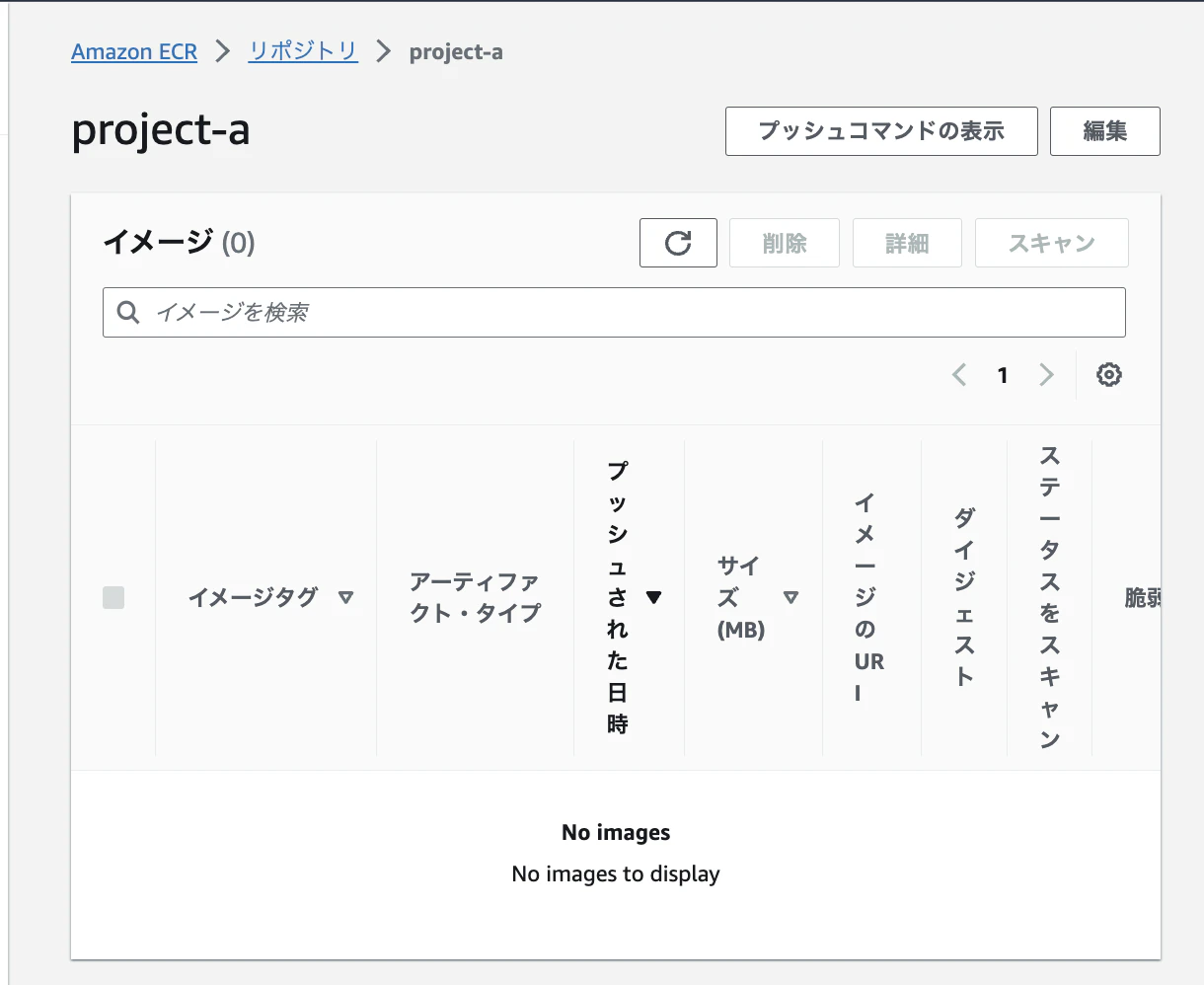
Task: Focus the イメージを検索 search field
Action: click(x=614, y=312)
